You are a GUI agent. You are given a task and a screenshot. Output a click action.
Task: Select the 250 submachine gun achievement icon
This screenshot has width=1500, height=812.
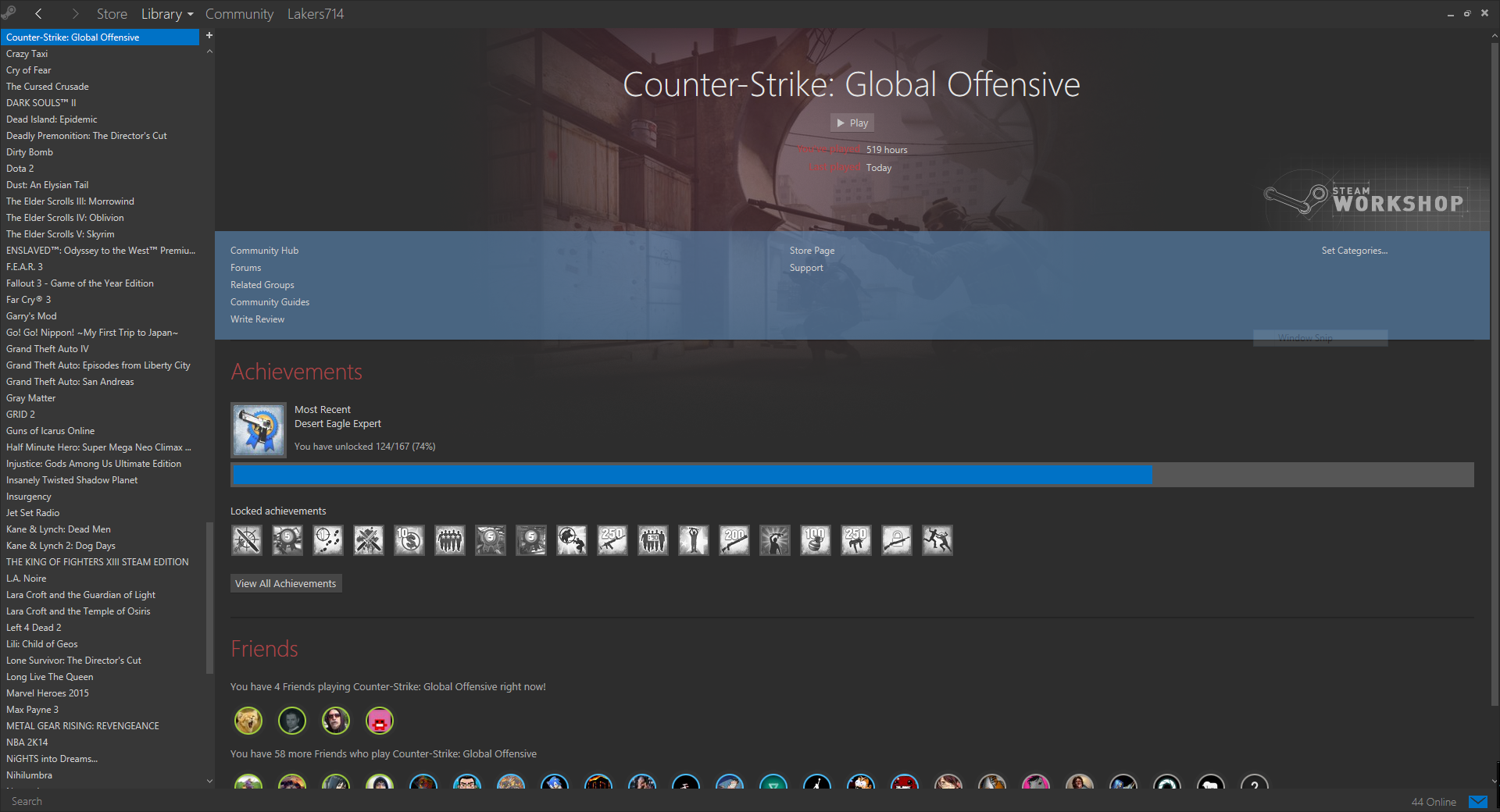[x=856, y=540]
